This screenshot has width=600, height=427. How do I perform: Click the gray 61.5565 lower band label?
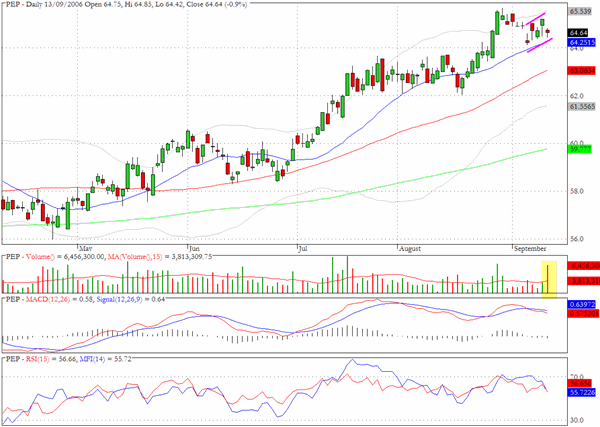[x=582, y=106]
